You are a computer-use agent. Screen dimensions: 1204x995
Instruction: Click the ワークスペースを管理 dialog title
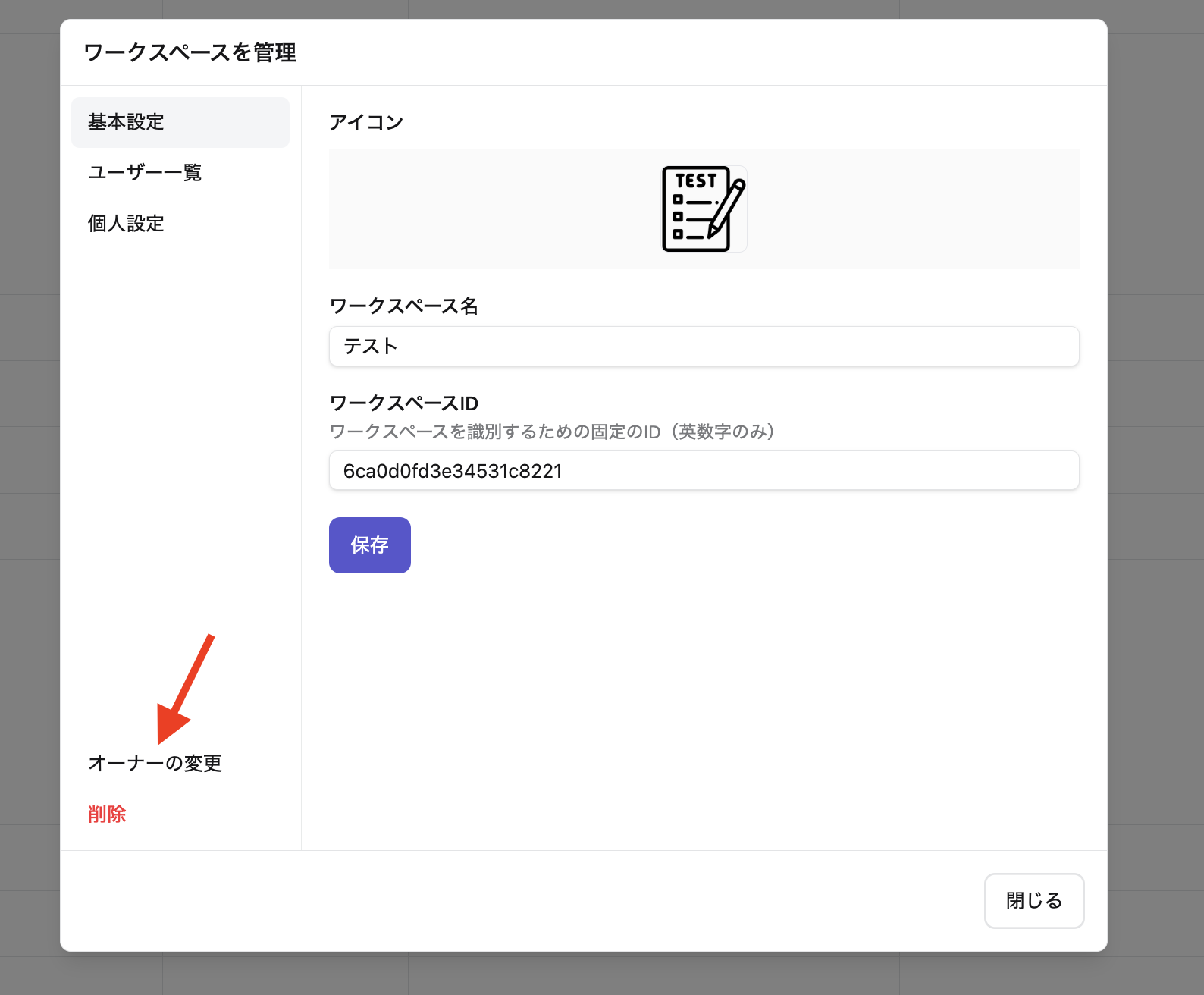[x=190, y=52]
